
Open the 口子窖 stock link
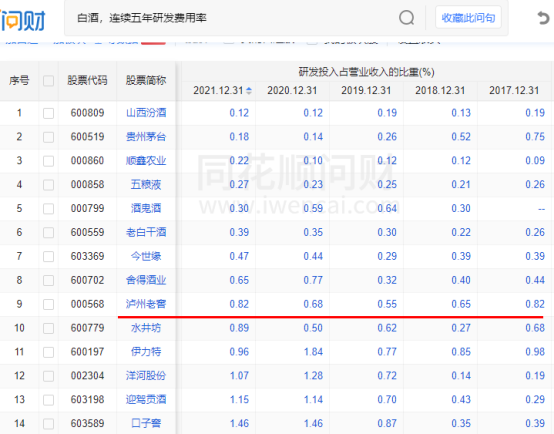[x=146, y=423]
